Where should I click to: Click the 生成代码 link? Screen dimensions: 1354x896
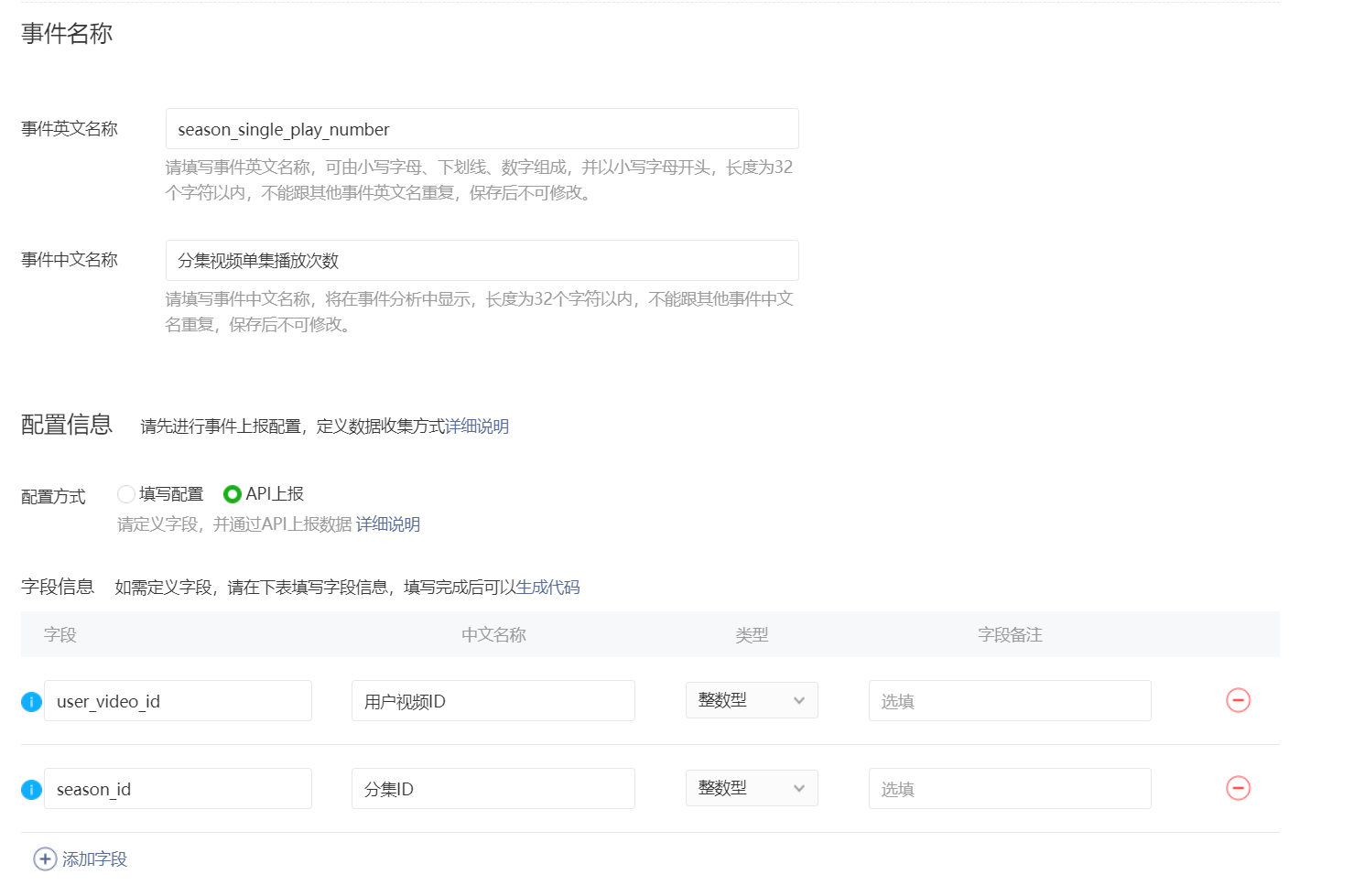(x=548, y=588)
